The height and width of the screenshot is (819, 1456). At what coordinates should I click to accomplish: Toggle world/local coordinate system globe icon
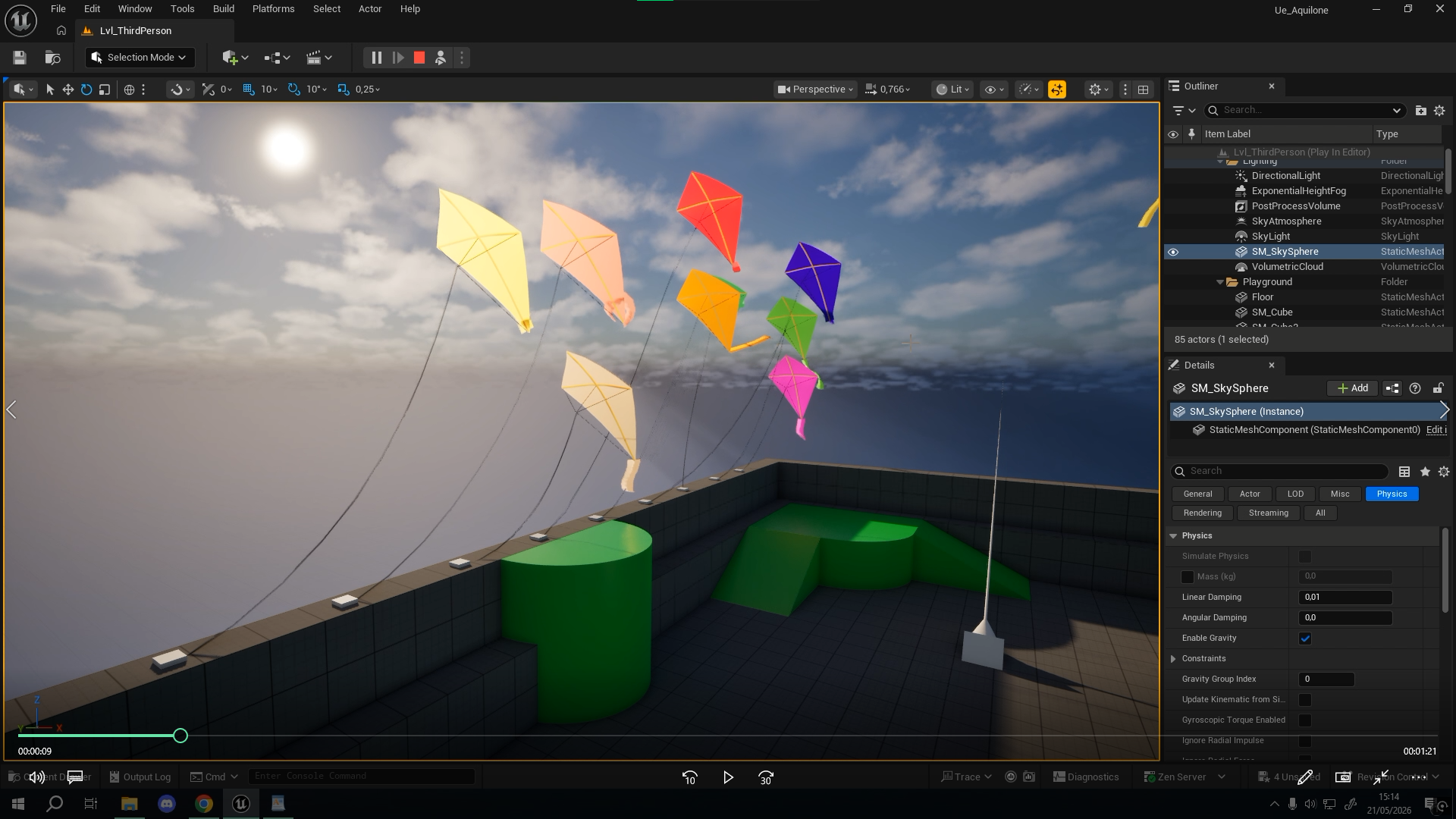(x=129, y=89)
